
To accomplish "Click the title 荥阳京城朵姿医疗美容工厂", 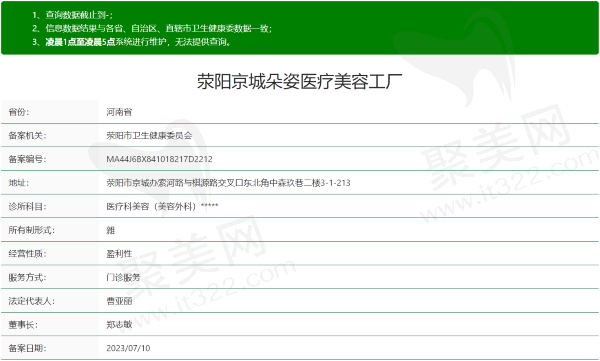I will point(299,82).
